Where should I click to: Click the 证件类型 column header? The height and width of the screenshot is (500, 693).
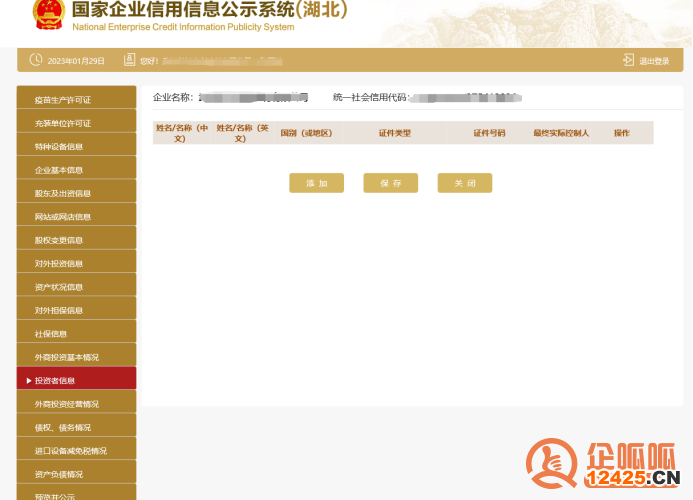pos(394,133)
